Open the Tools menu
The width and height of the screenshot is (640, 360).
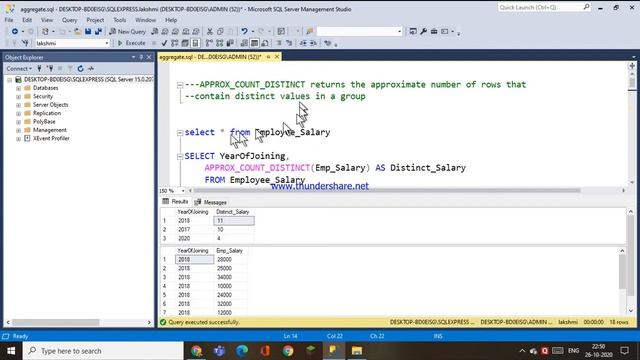[120, 20]
